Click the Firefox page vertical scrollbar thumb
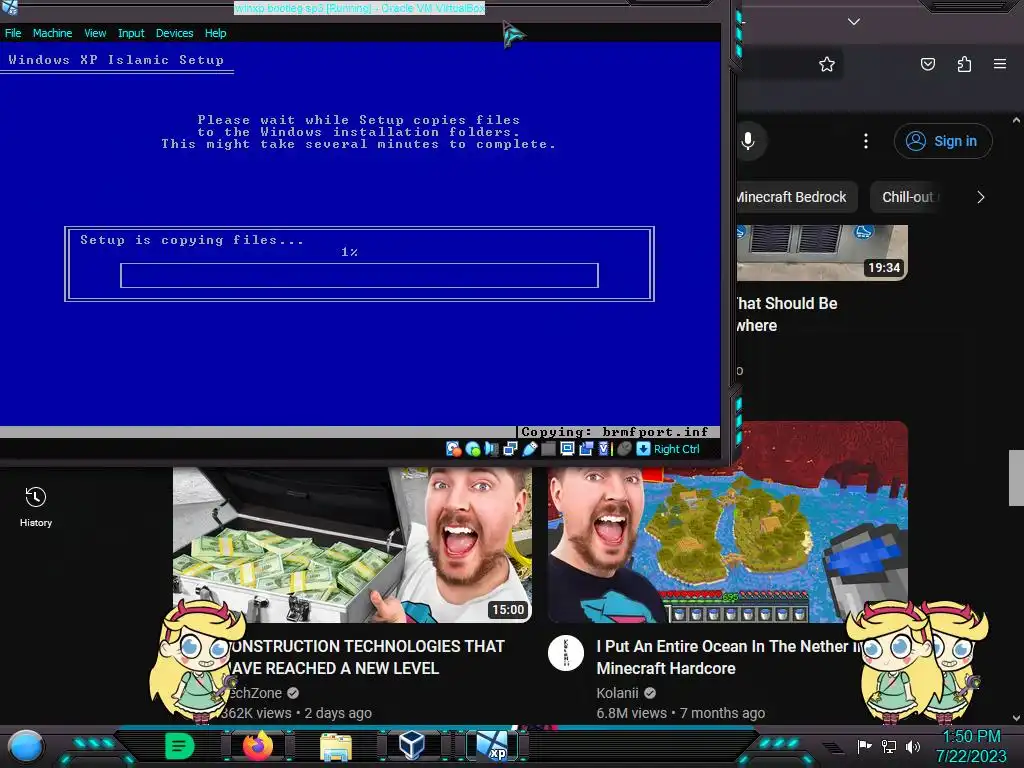Image resolution: width=1024 pixels, height=768 pixels. point(1016,477)
